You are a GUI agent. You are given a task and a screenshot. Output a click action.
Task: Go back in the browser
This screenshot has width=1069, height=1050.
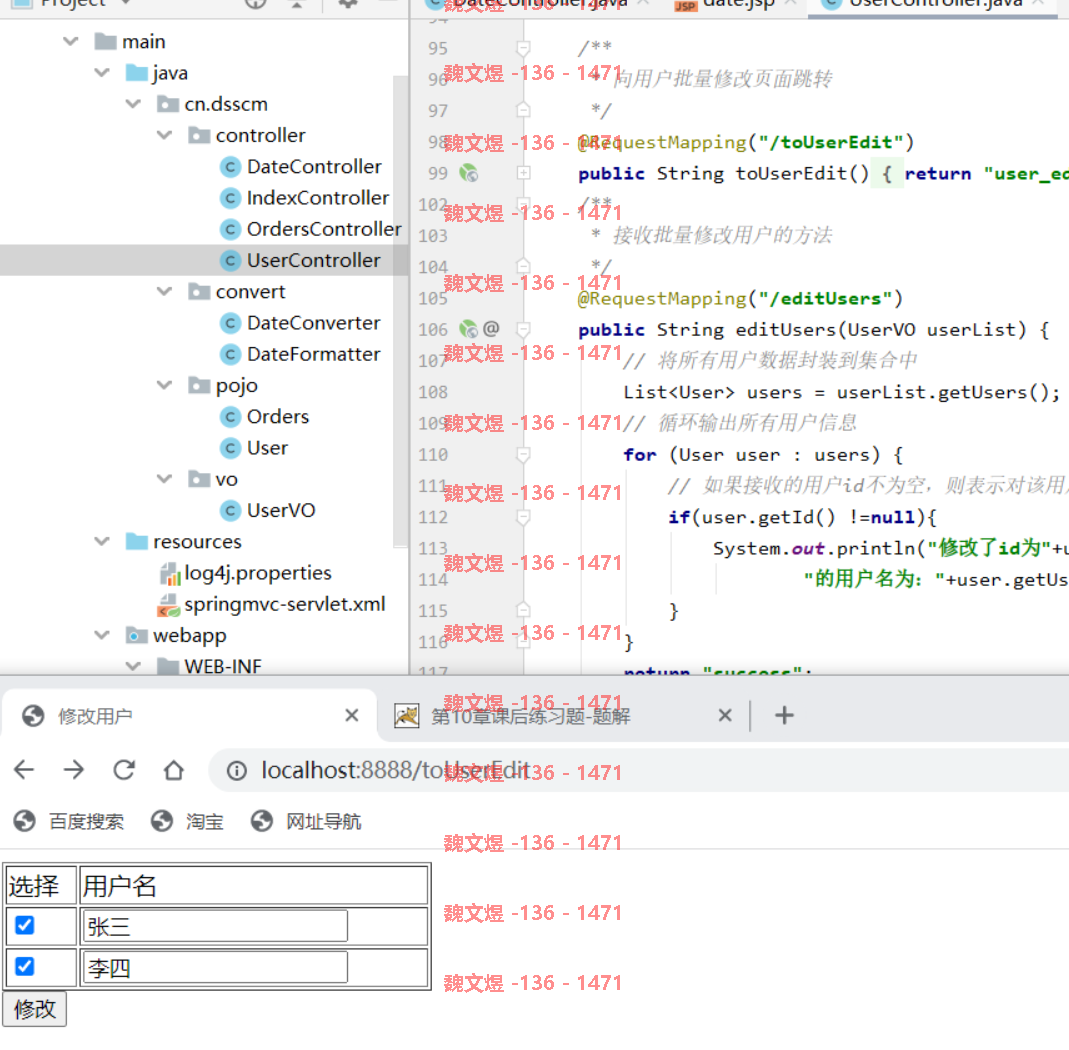click(x=24, y=770)
